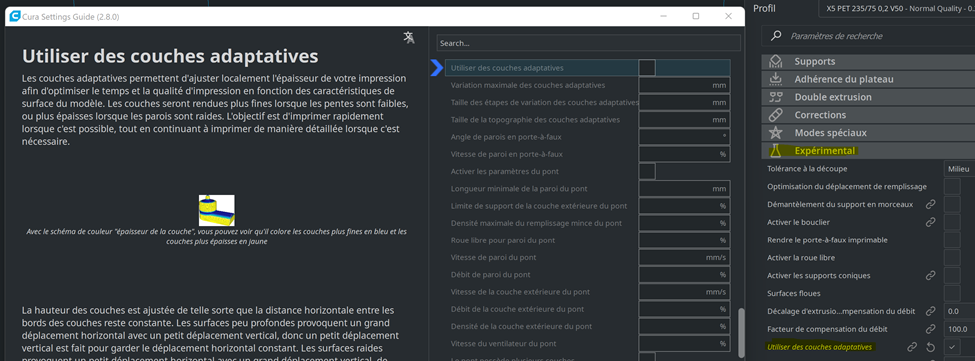Open guide entry Vitesse de paroi du pont
The height and width of the screenshot is (361, 975).
coord(493,257)
